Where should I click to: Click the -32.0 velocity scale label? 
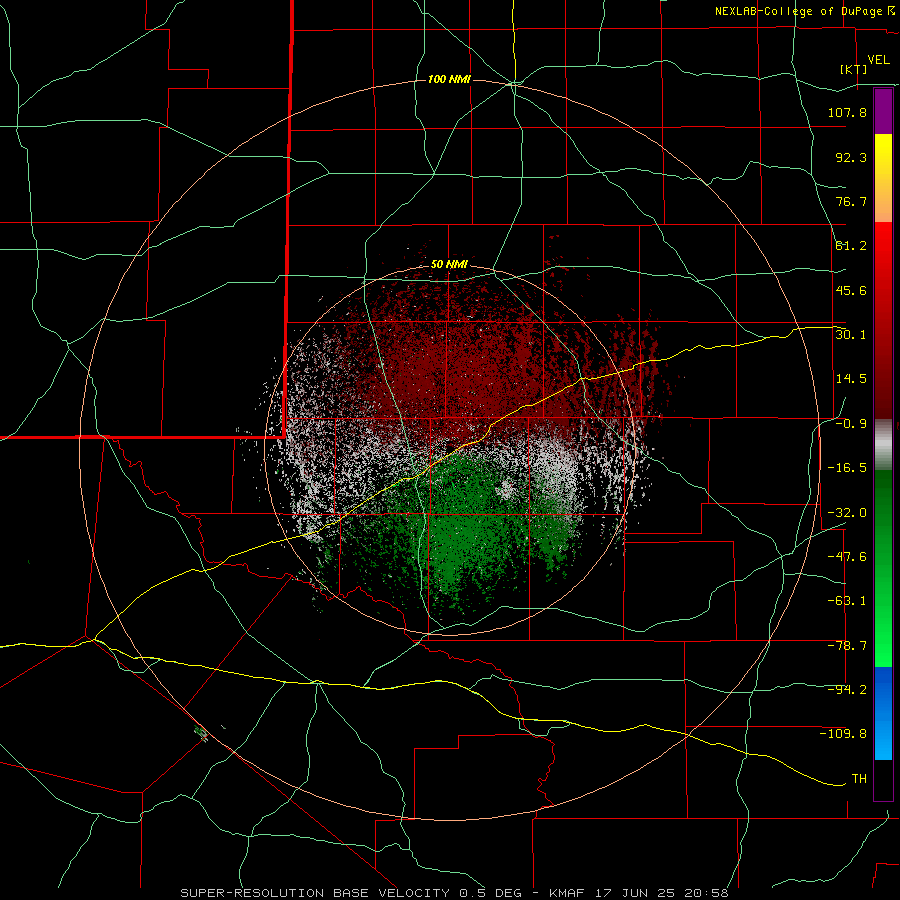pos(847,513)
